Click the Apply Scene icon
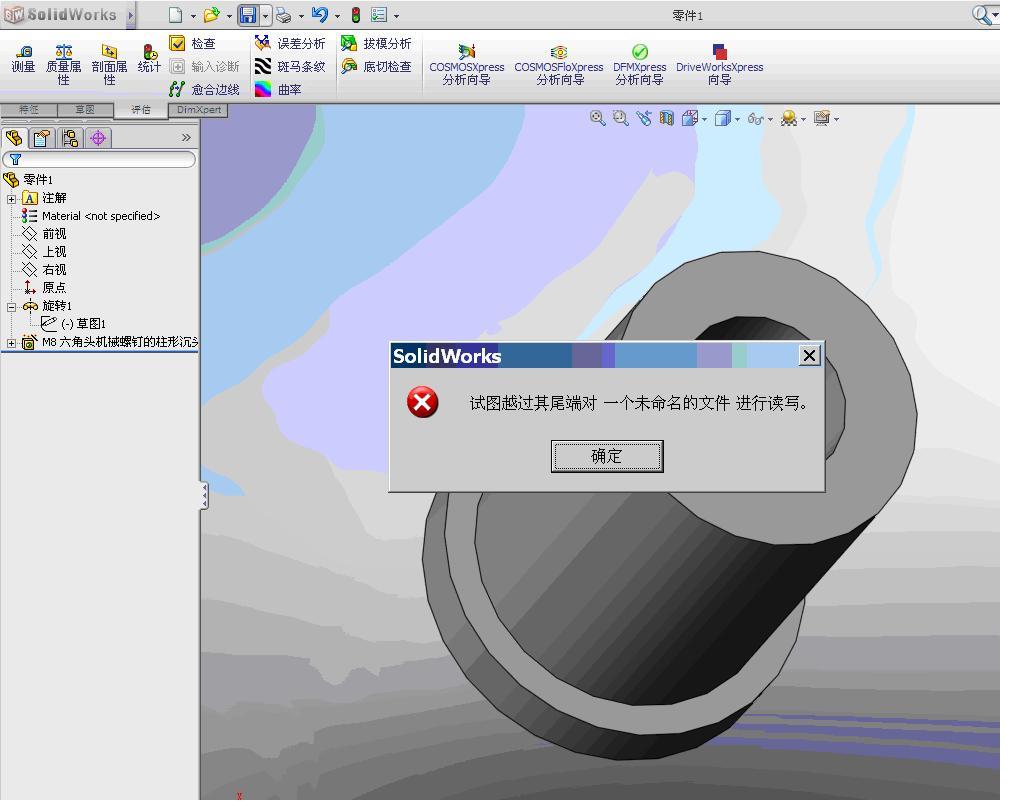1009x805 pixels. [789, 118]
